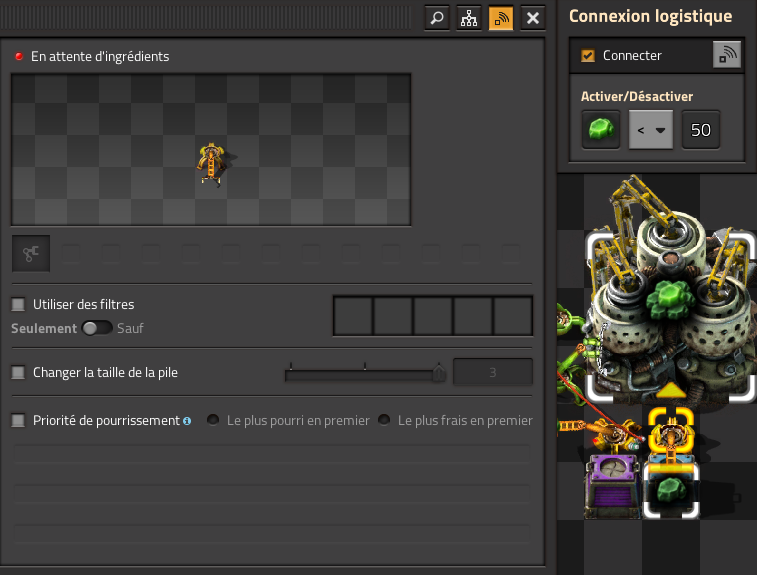This screenshot has height=575, width=757.
Task: Select the first filter slot
Action: 353,316
